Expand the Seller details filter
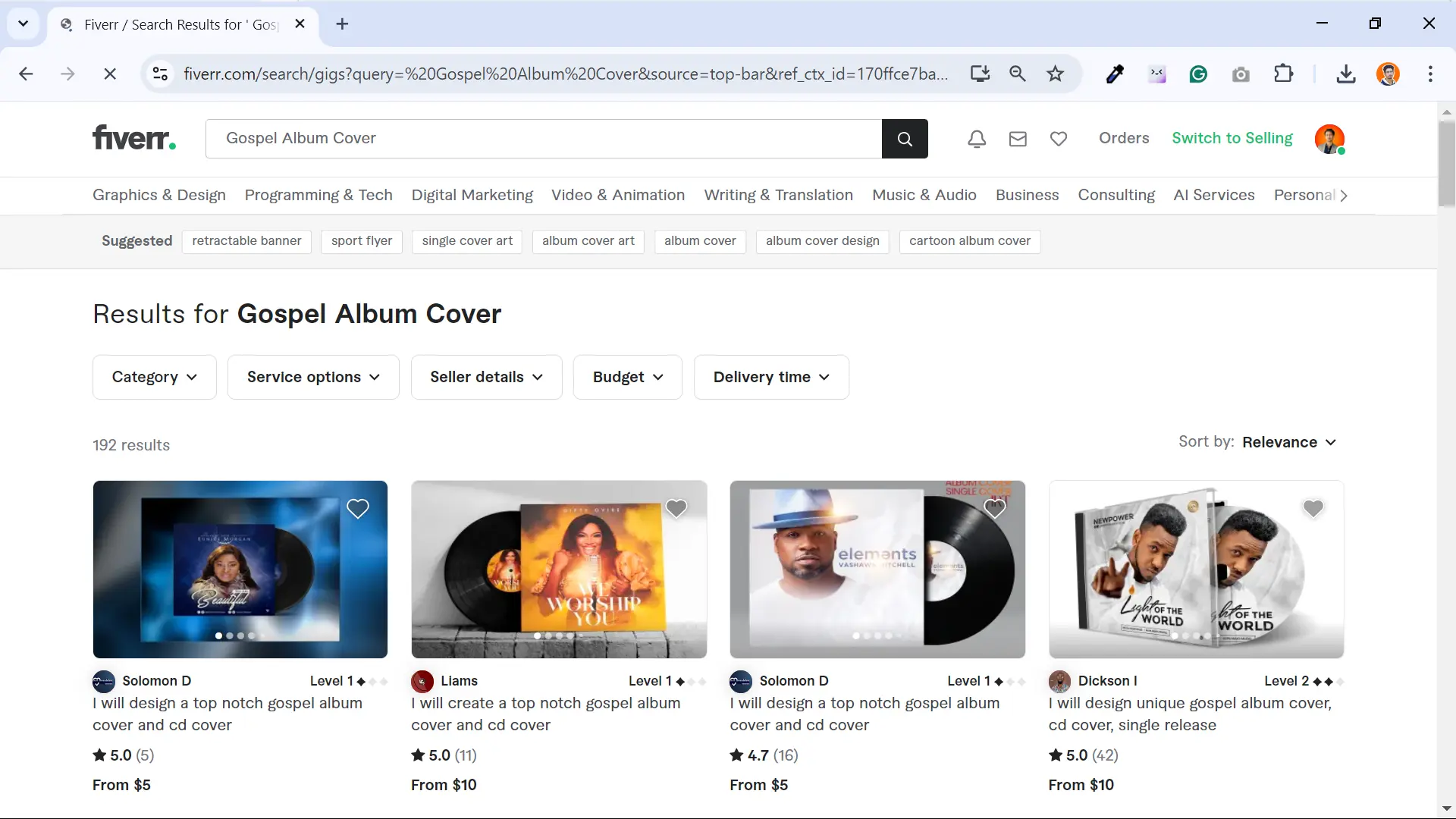The height and width of the screenshot is (819, 1456). (487, 377)
